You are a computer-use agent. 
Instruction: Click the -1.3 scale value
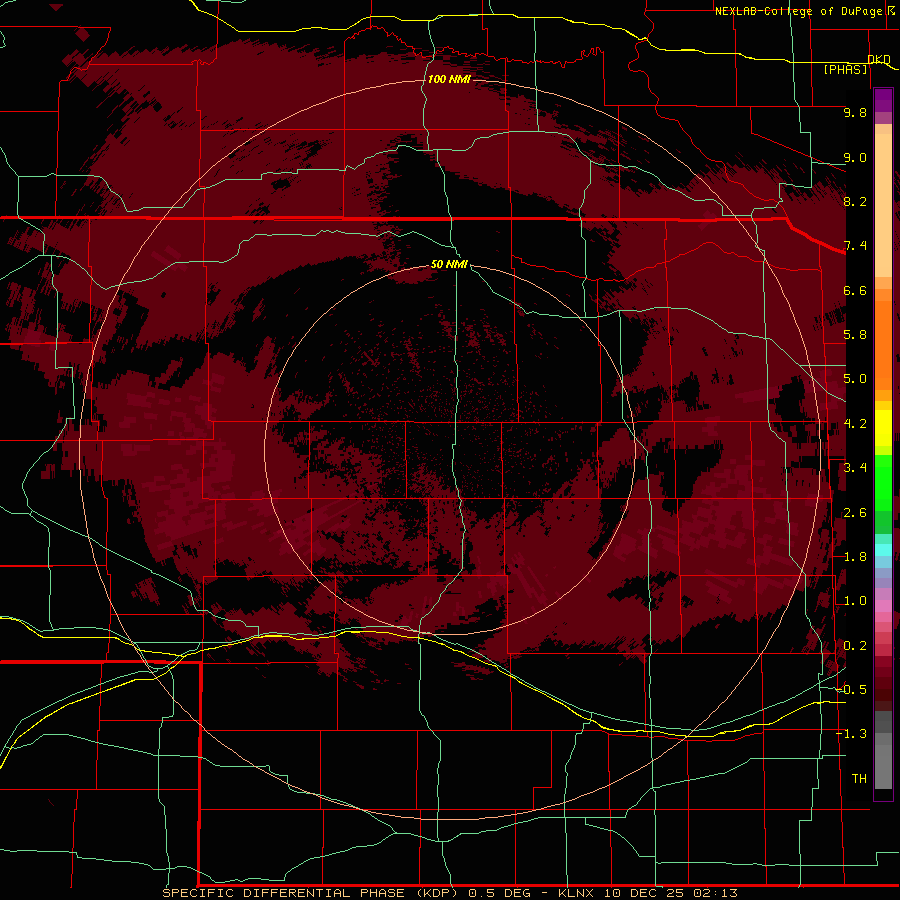click(x=851, y=734)
